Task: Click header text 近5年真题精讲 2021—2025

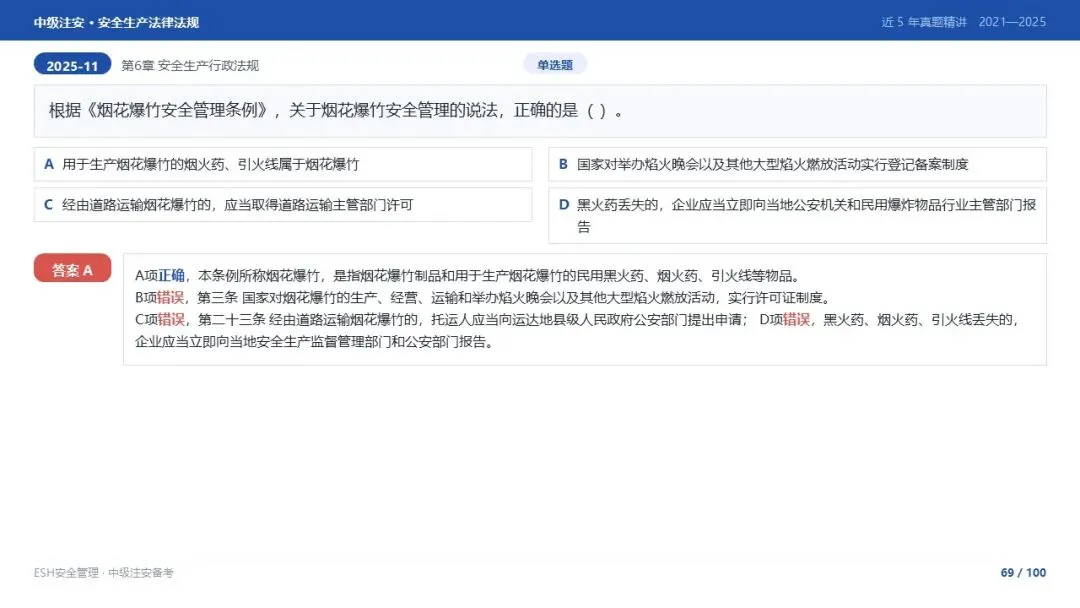Action: click(964, 22)
